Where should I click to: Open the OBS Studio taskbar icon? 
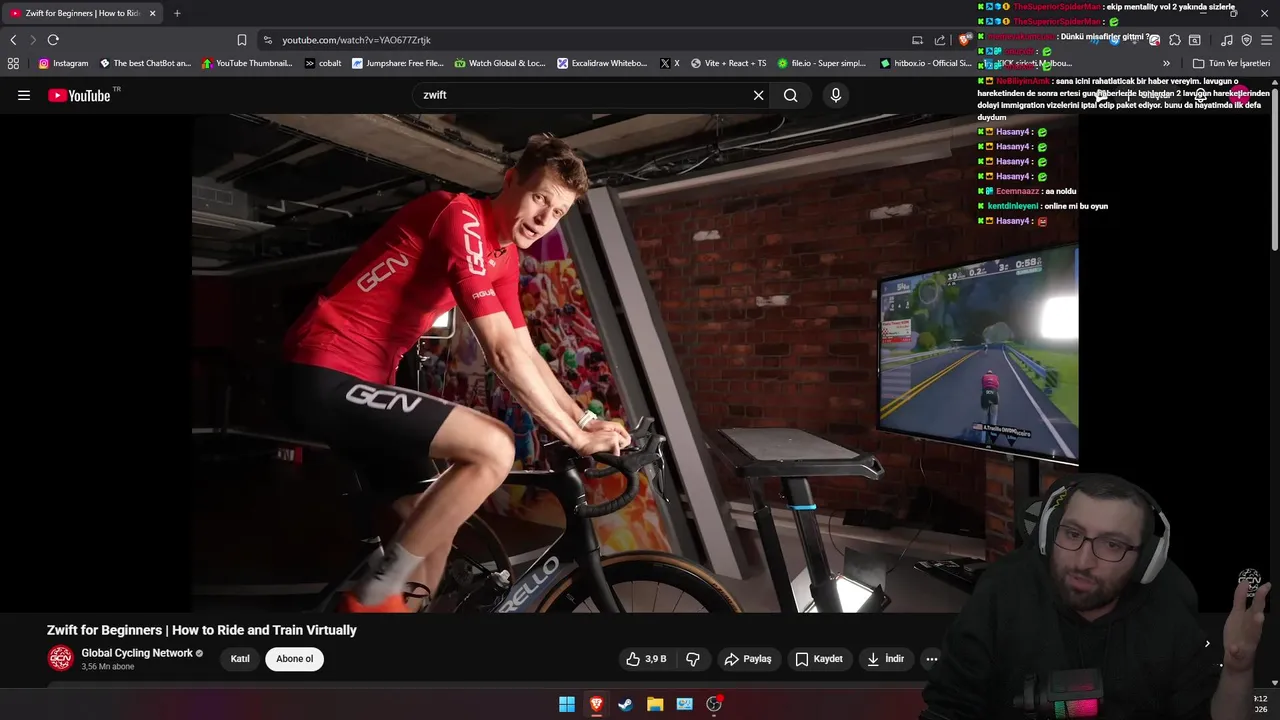pyautogui.click(x=714, y=704)
